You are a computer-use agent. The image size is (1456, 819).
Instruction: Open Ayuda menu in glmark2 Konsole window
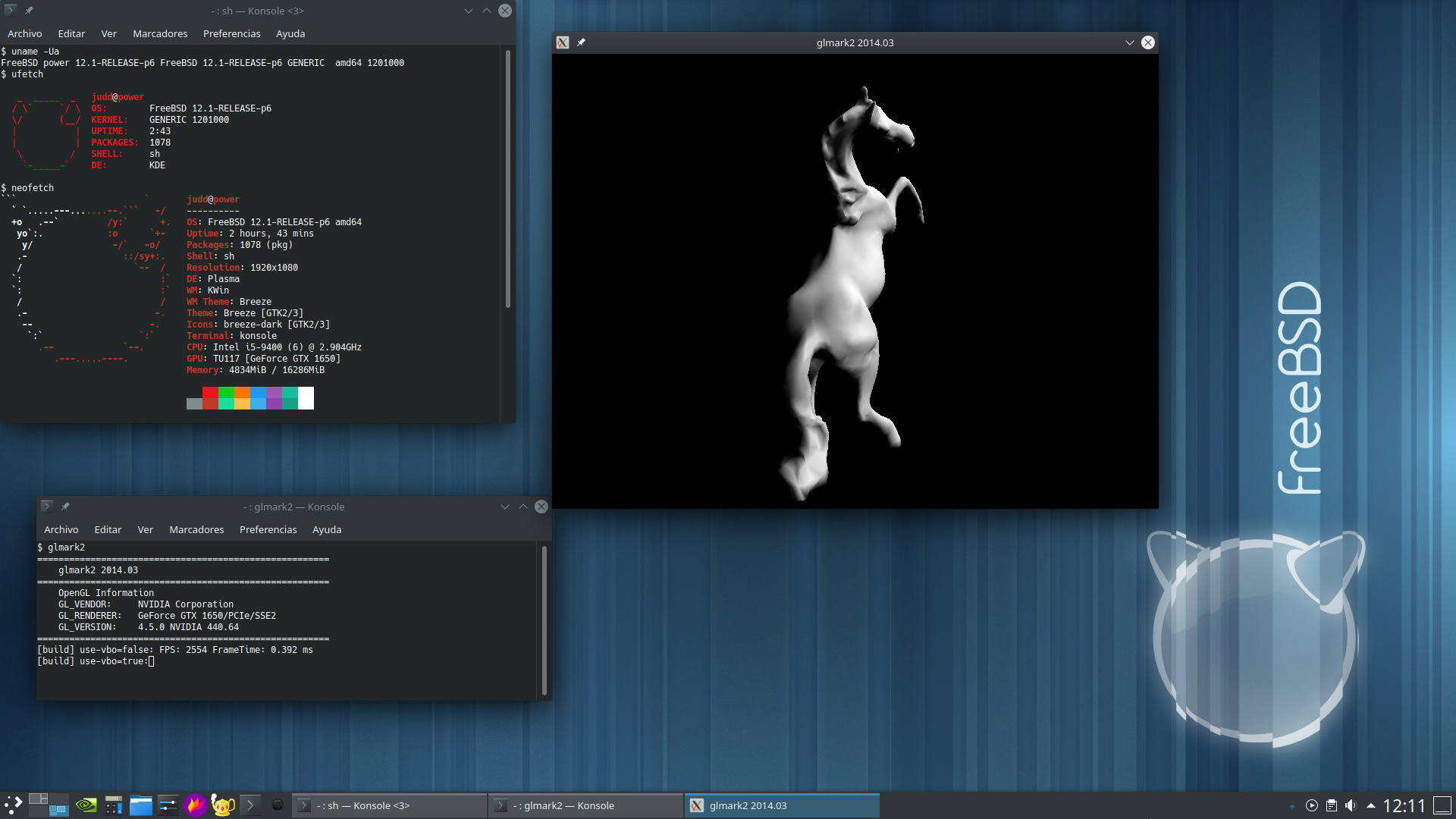(327, 530)
